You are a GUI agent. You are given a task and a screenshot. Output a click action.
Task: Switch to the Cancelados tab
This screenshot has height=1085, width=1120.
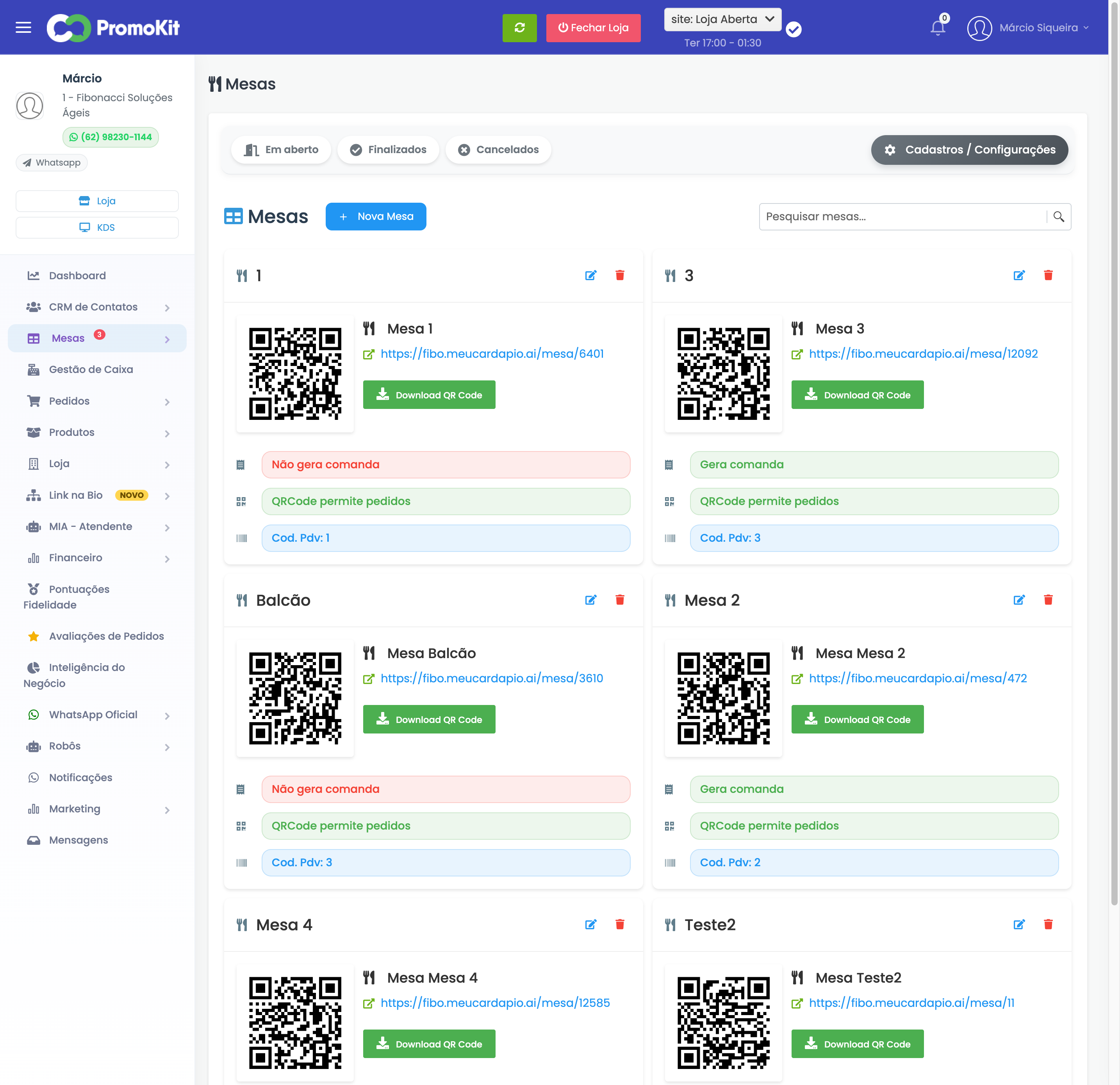[x=498, y=150]
